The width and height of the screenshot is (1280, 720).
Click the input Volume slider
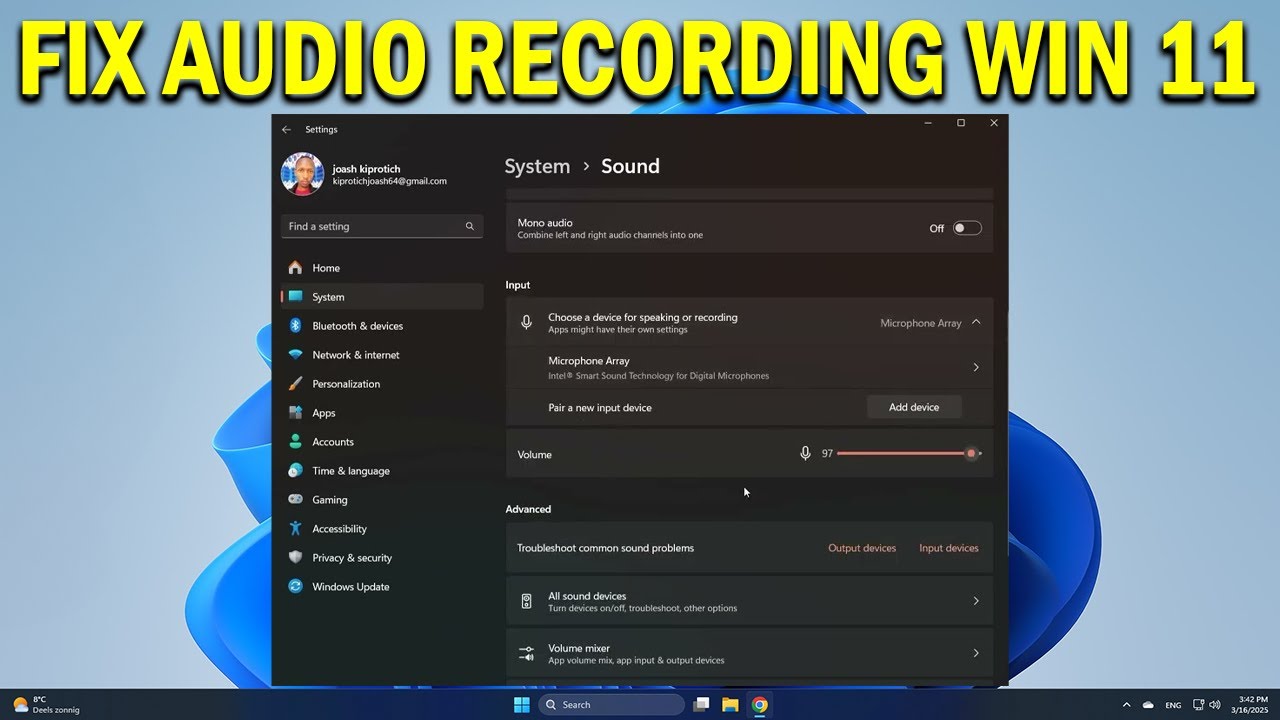tap(909, 454)
